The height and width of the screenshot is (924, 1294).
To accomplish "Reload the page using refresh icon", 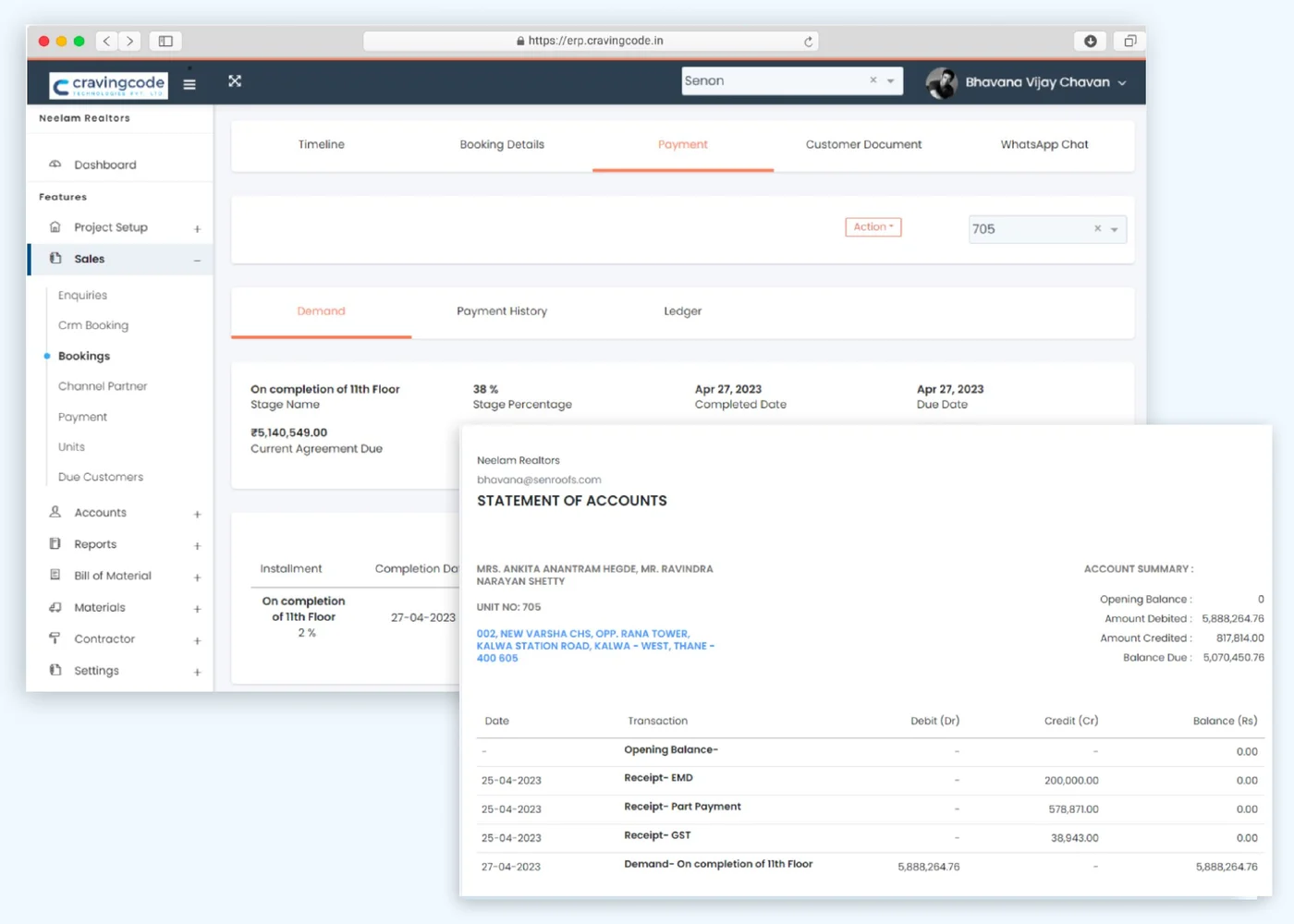I will [808, 42].
